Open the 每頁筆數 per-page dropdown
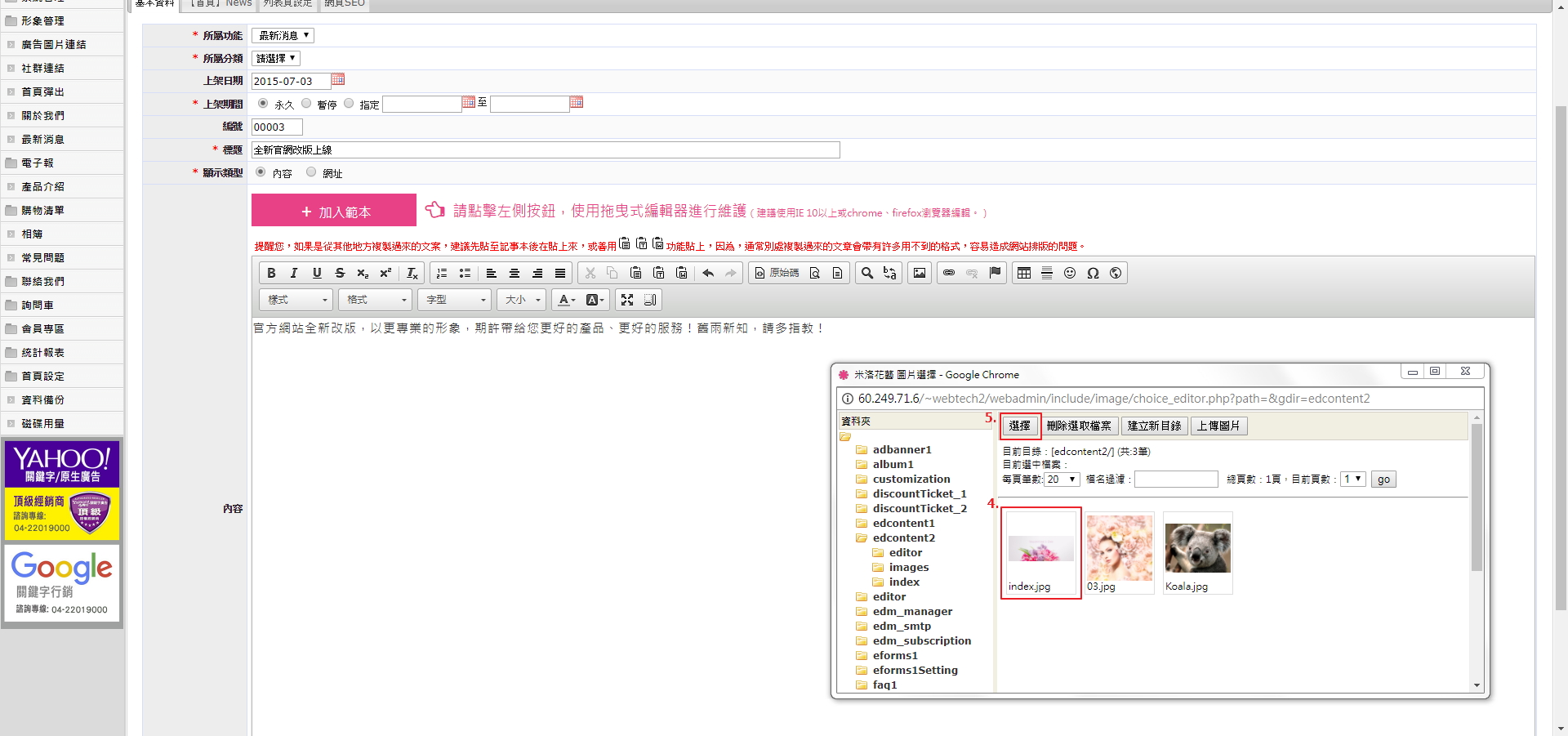This screenshot has height=736, width=1568. pyautogui.click(x=1062, y=480)
